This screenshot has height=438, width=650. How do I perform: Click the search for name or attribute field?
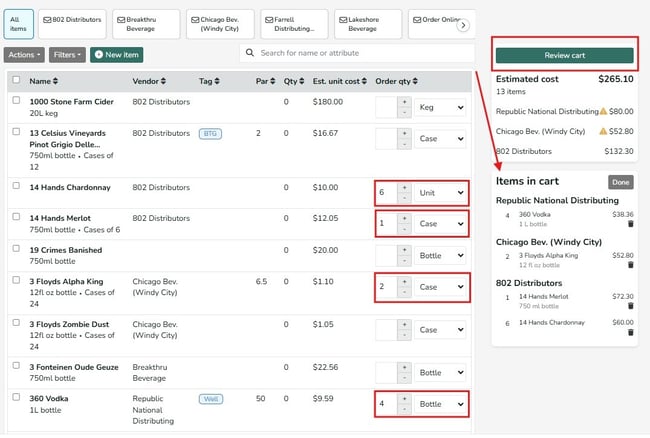(357, 52)
